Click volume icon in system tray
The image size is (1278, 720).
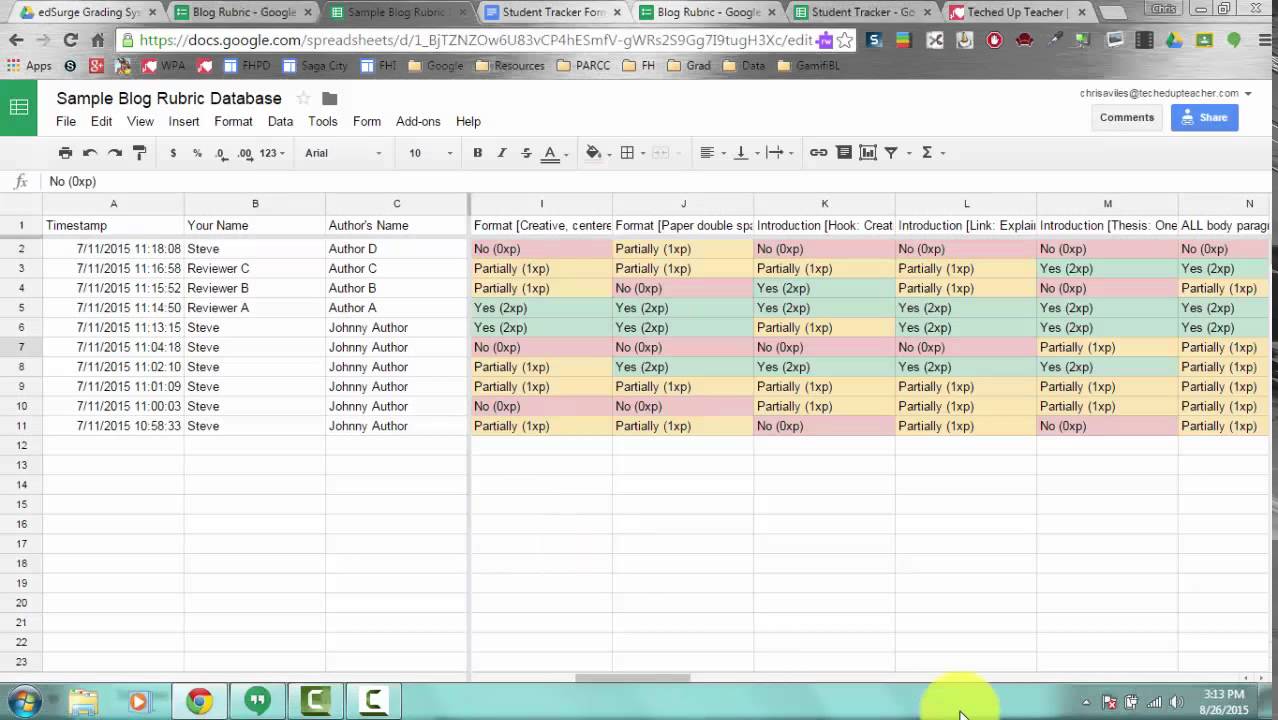click(x=1176, y=702)
